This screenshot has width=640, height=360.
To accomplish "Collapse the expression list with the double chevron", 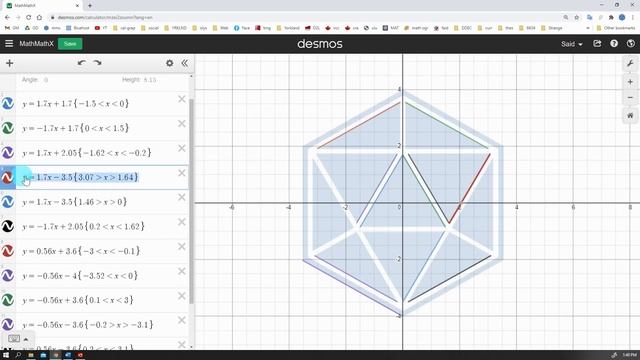I will click(x=184, y=63).
